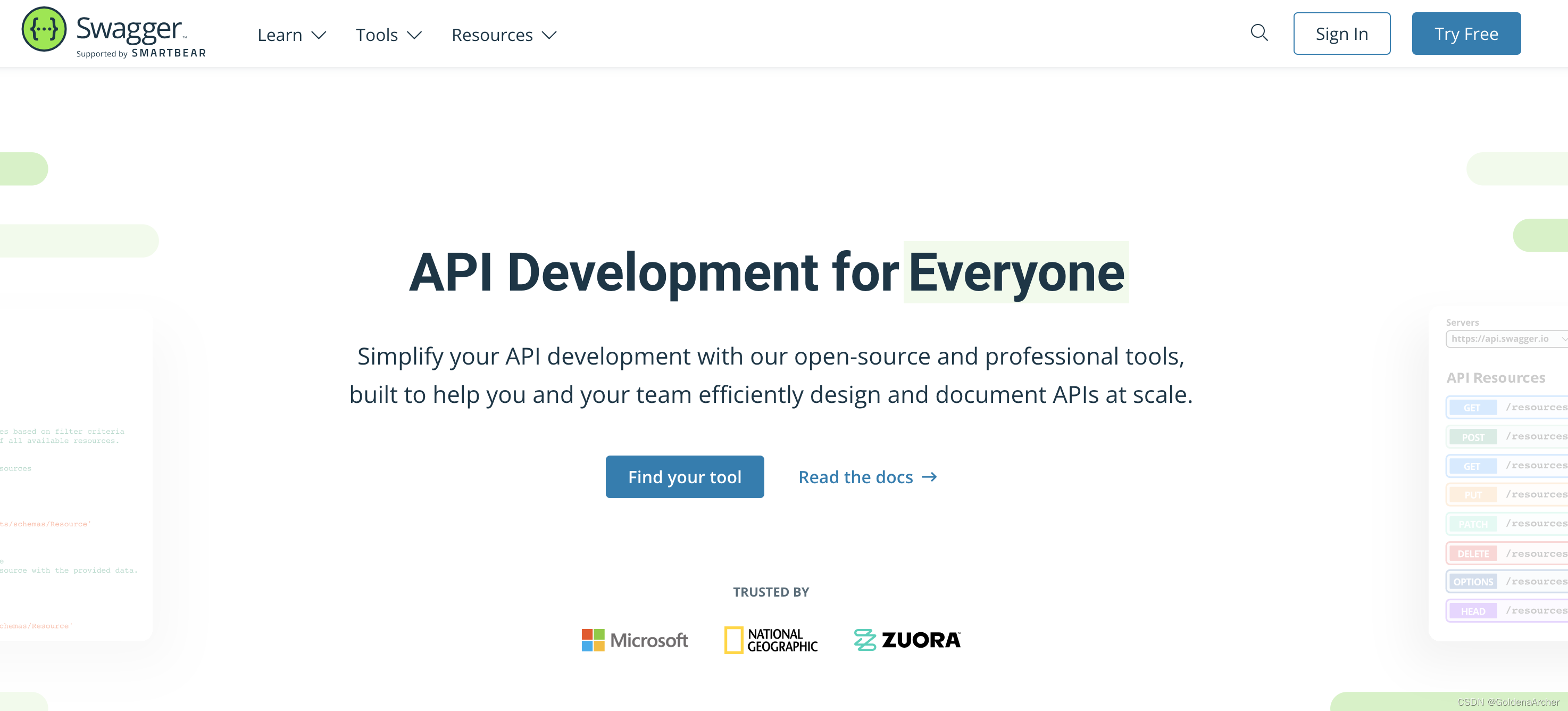Select the PATCH /resources row
The width and height of the screenshot is (1568, 711).
[x=1506, y=524]
